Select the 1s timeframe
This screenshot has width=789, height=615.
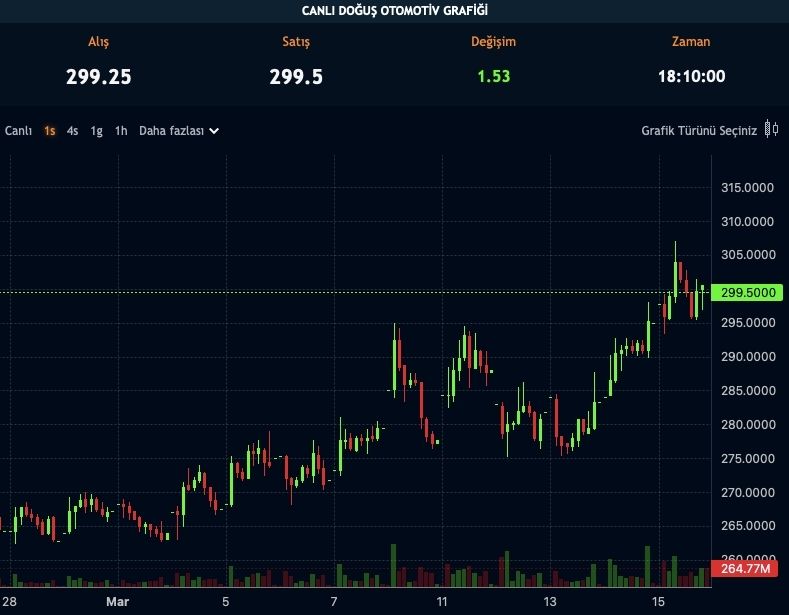[49, 131]
